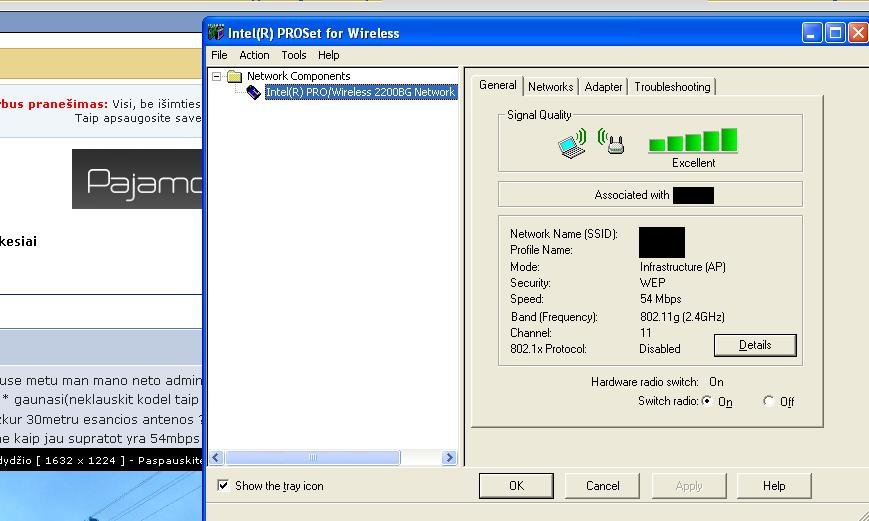
Task: Click the Associated with text
Action: (632, 195)
